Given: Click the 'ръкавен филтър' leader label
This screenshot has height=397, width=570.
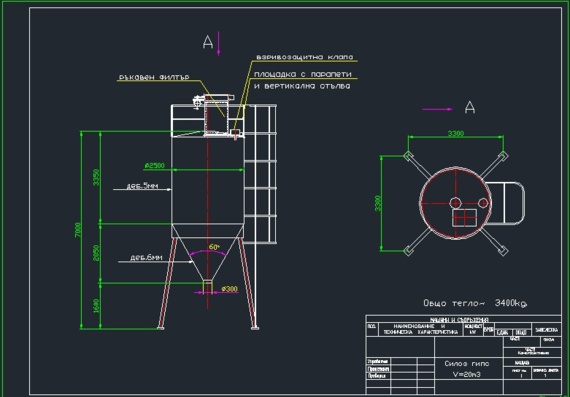Looking at the screenshot, I should point(154,77).
